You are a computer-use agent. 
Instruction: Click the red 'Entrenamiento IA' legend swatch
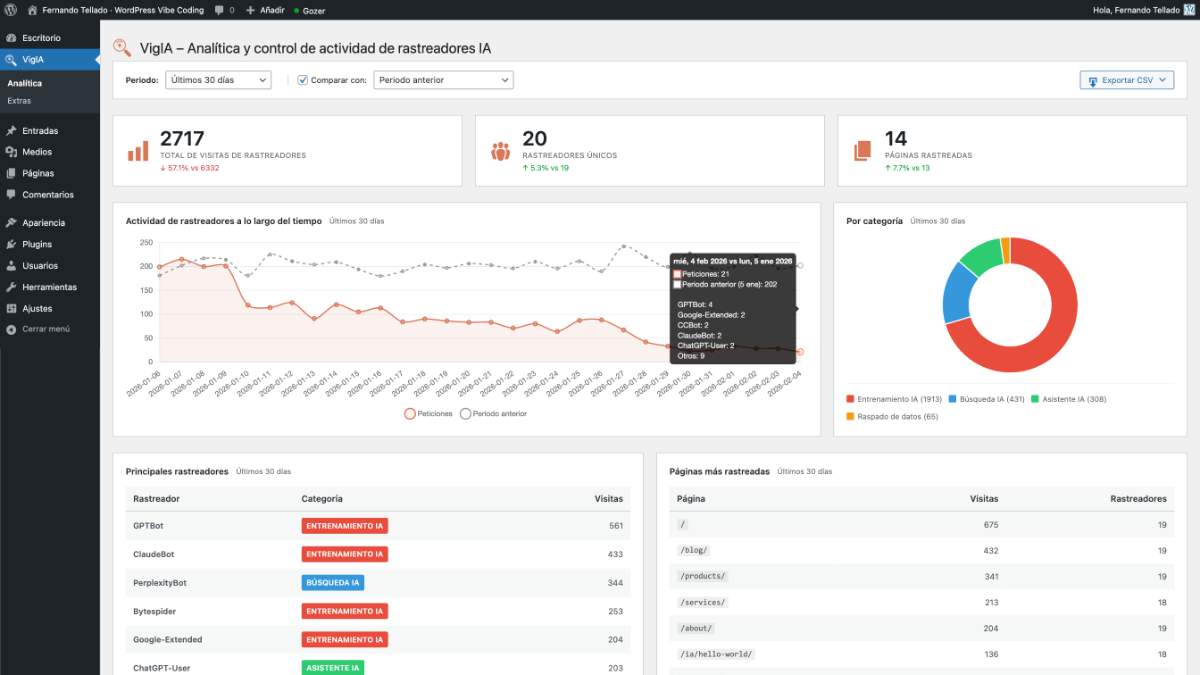[850, 399]
